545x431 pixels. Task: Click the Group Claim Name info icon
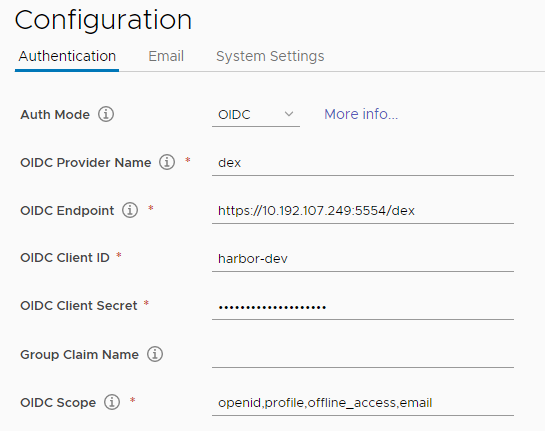click(x=155, y=354)
